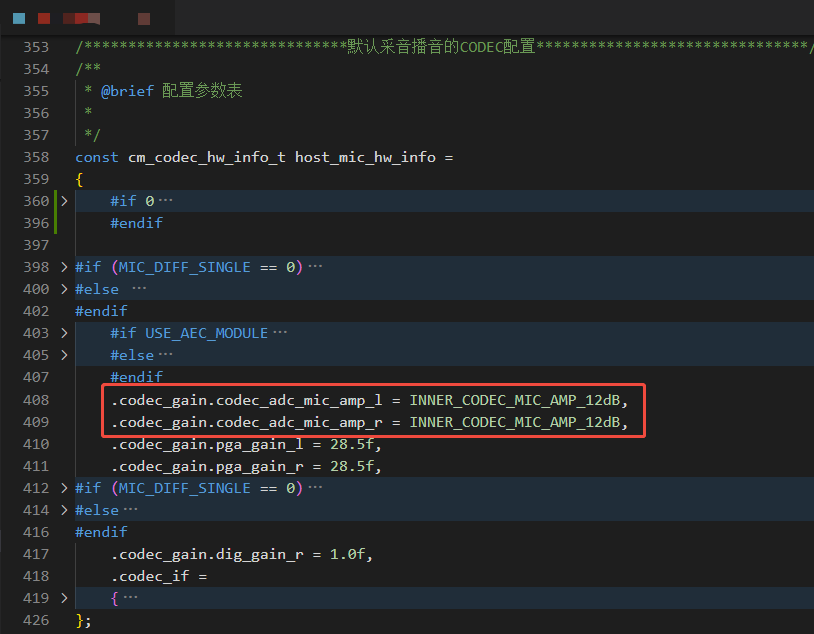Unfold the #else block at line 405
814x634 pixels.
pyautogui.click(x=65, y=355)
